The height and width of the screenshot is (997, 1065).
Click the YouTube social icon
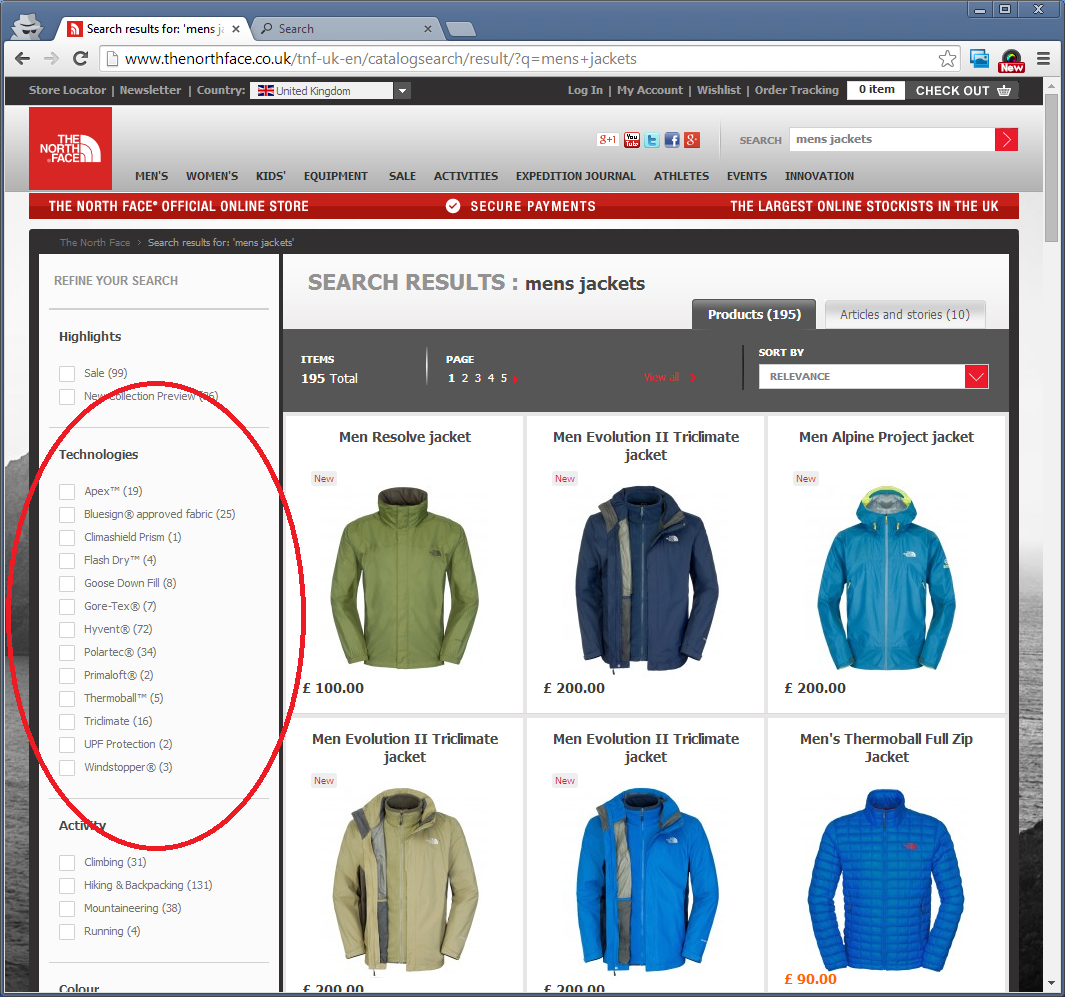tap(631, 140)
